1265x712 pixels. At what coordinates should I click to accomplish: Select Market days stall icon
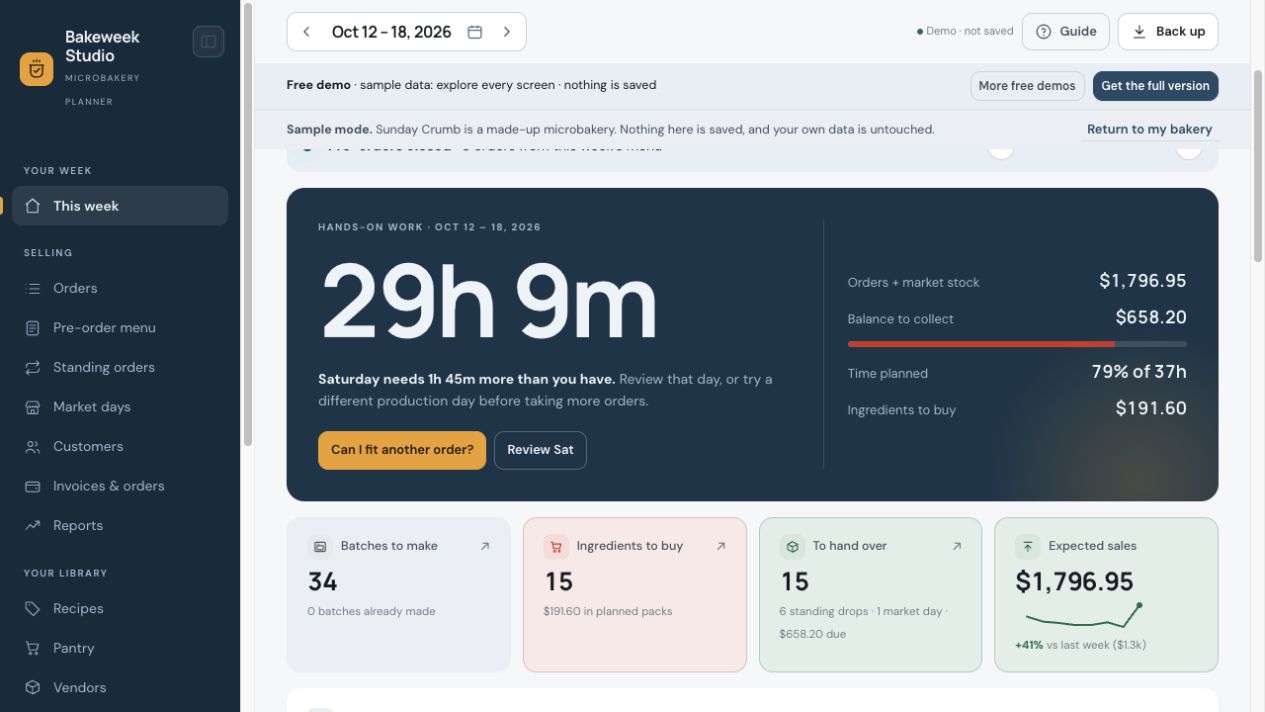[x=33, y=407]
